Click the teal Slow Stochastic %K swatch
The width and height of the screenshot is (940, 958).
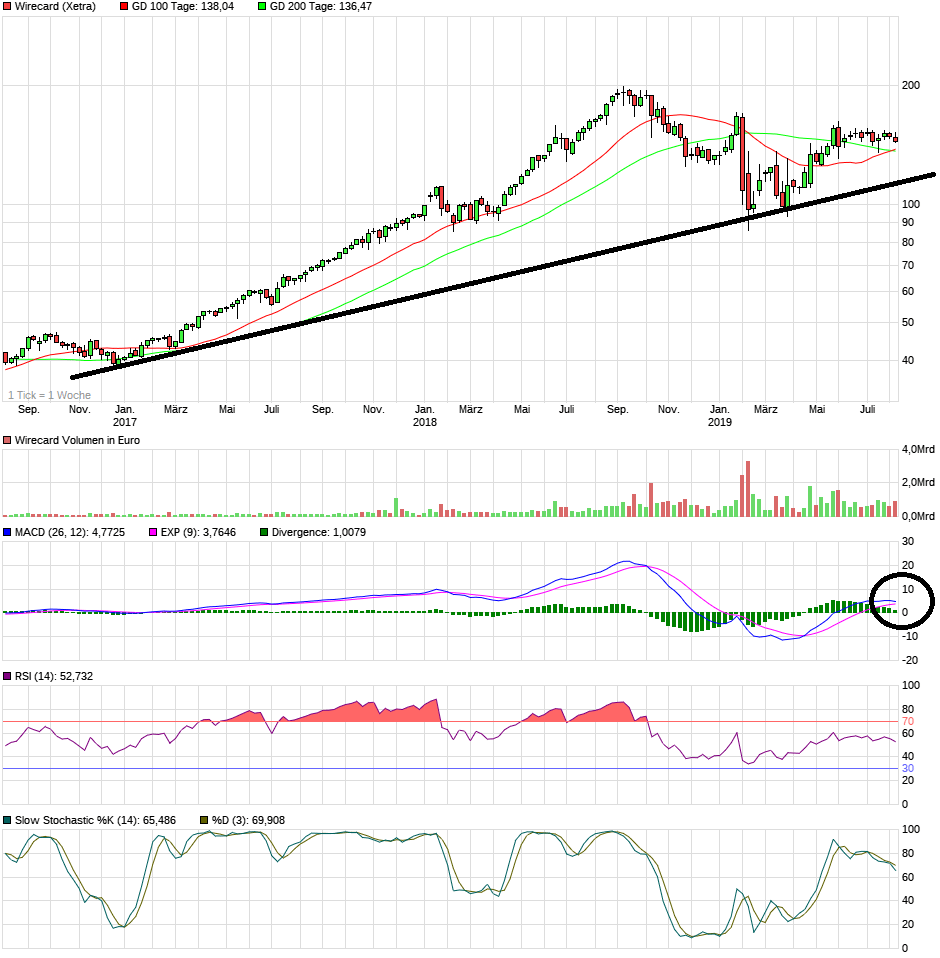[7, 821]
